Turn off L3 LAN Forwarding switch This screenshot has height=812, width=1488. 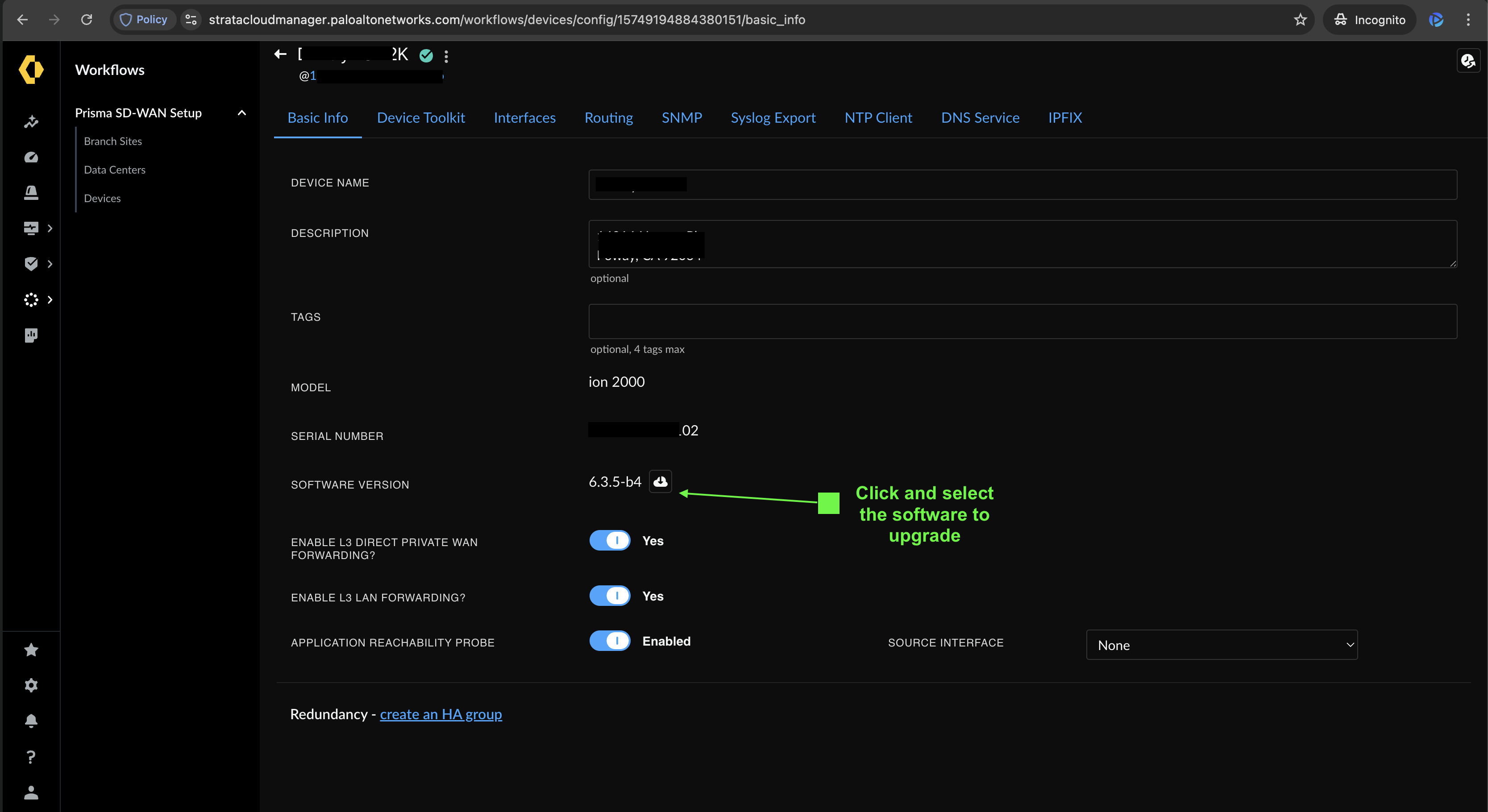609,596
